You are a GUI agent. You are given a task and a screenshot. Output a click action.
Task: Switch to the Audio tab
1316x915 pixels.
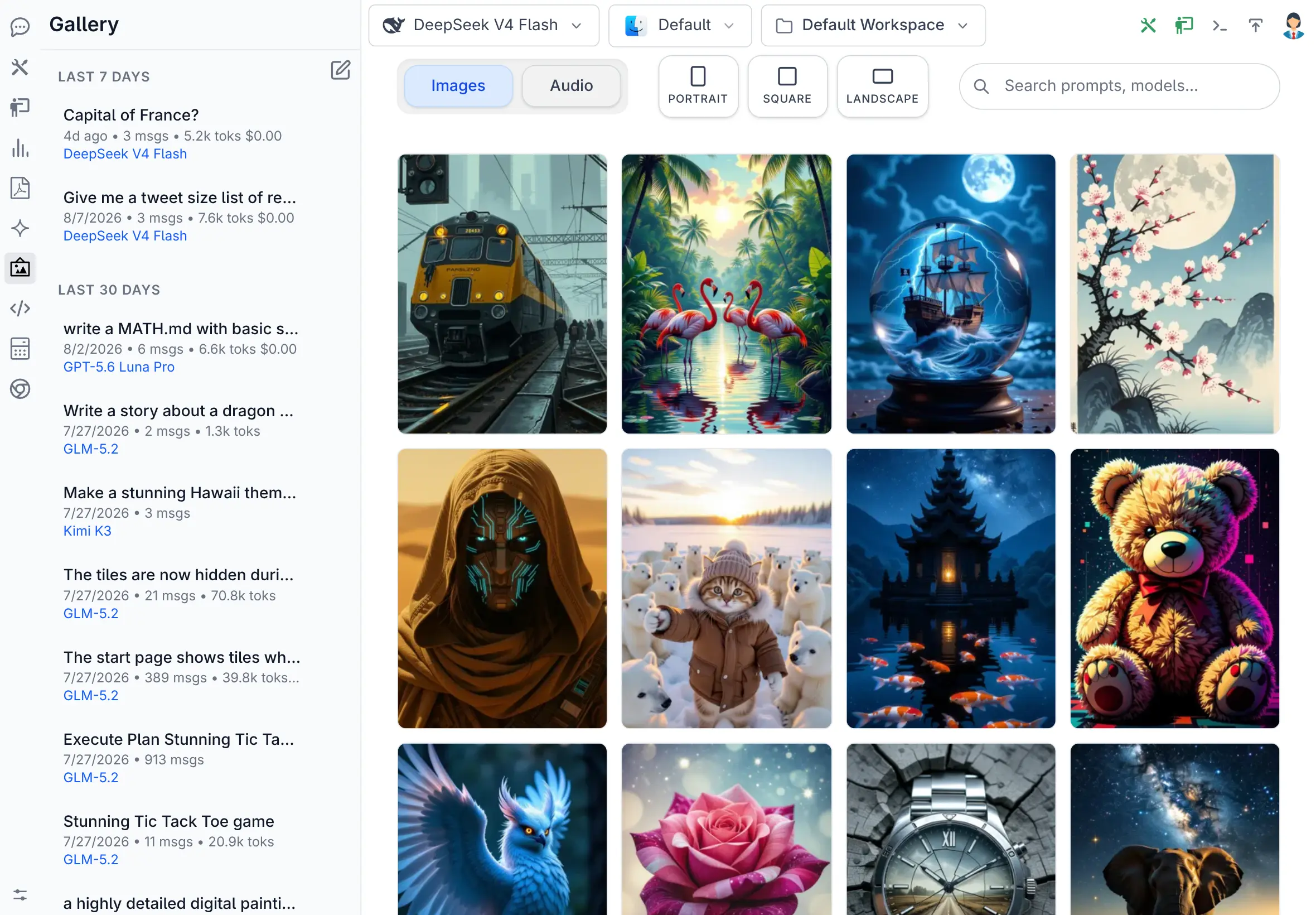point(570,86)
